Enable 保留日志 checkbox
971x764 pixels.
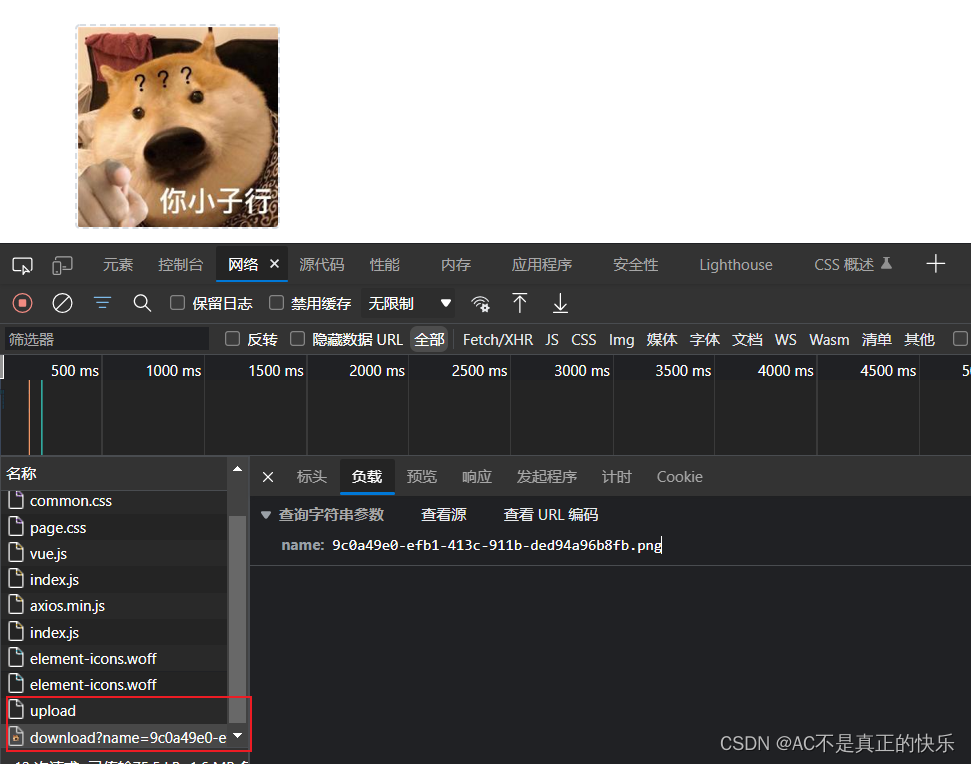click(177, 303)
